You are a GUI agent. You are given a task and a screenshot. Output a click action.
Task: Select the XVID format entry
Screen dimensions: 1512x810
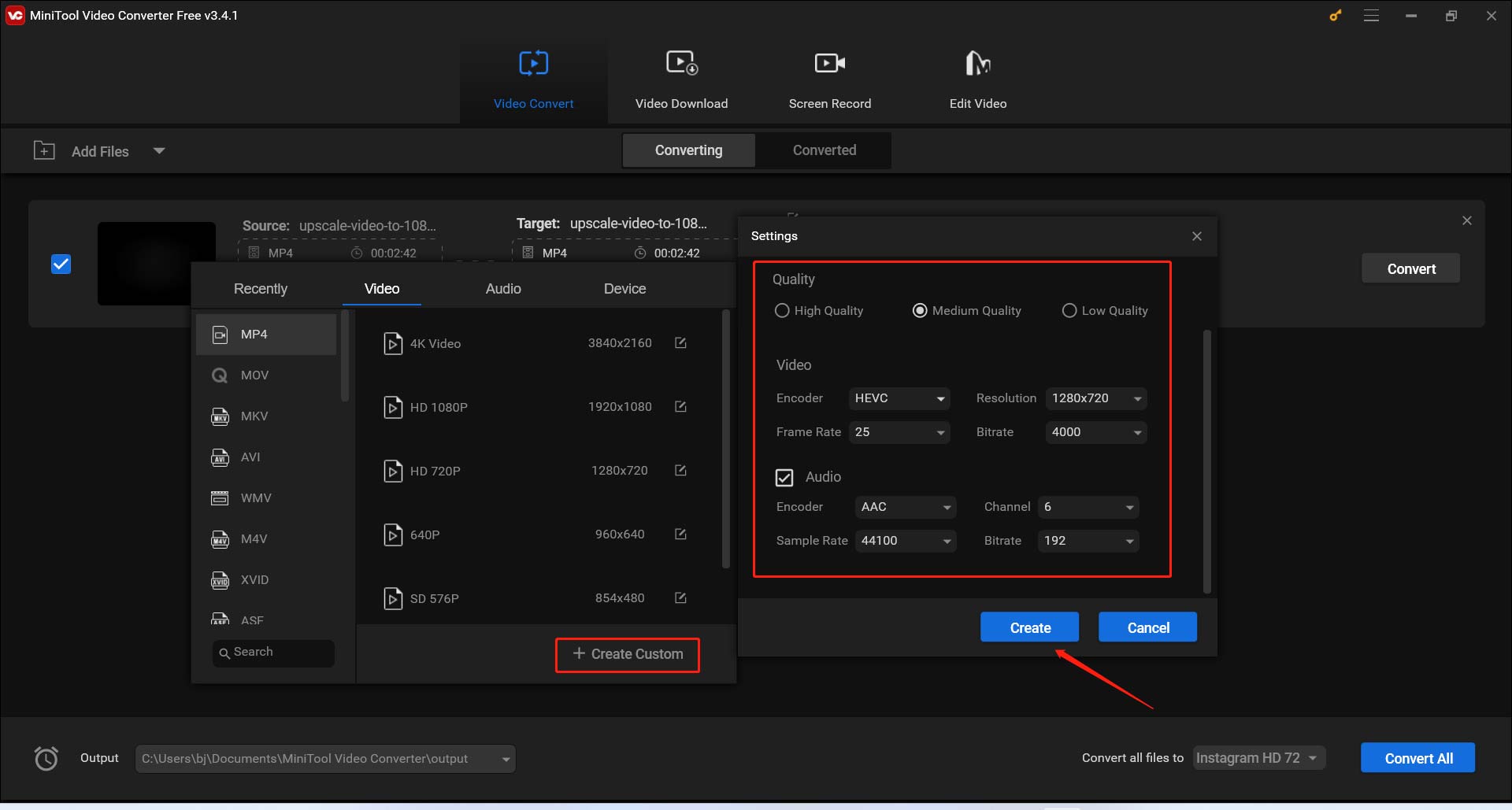point(266,580)
